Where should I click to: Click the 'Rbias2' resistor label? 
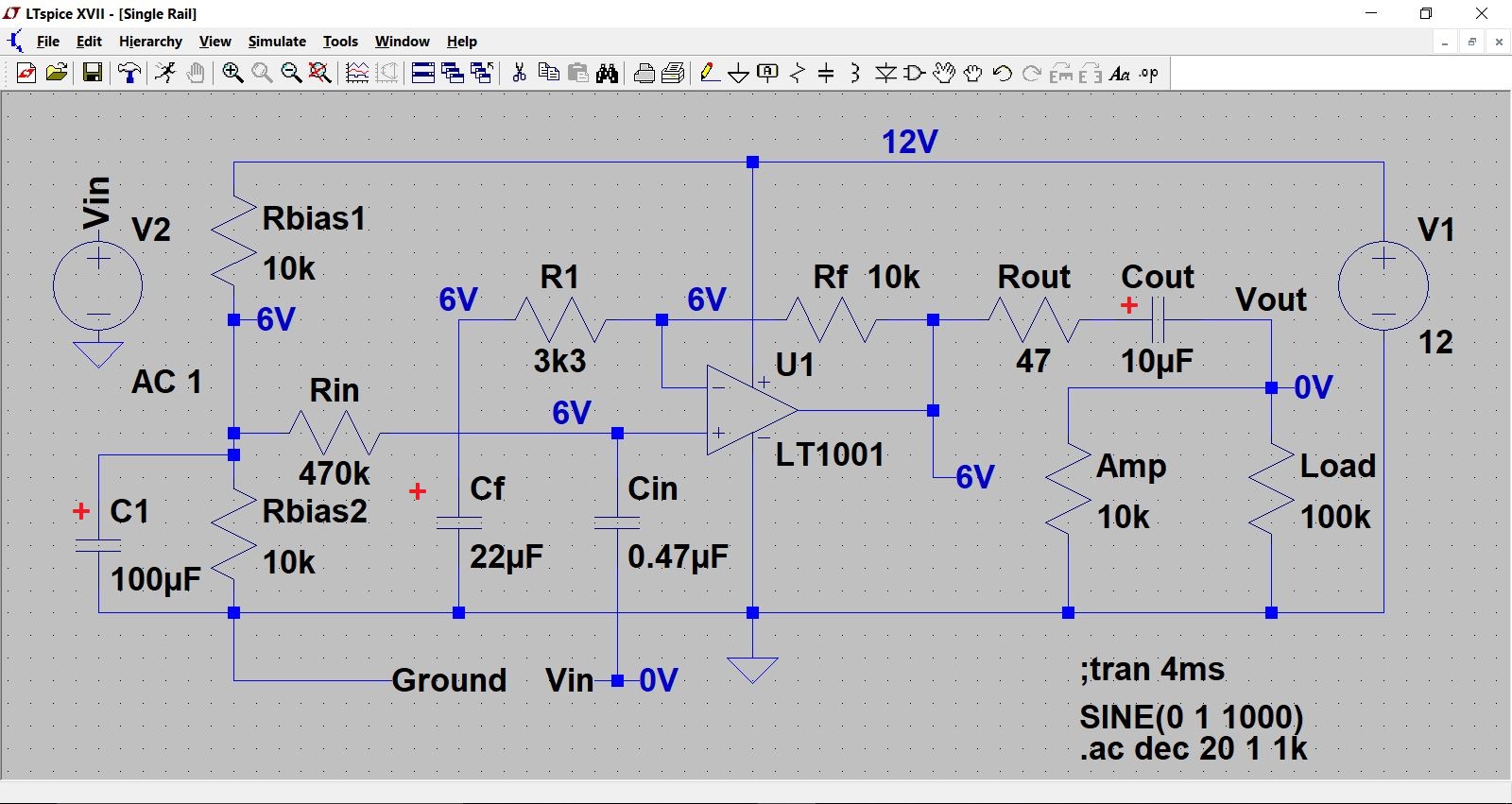(315, 511)
